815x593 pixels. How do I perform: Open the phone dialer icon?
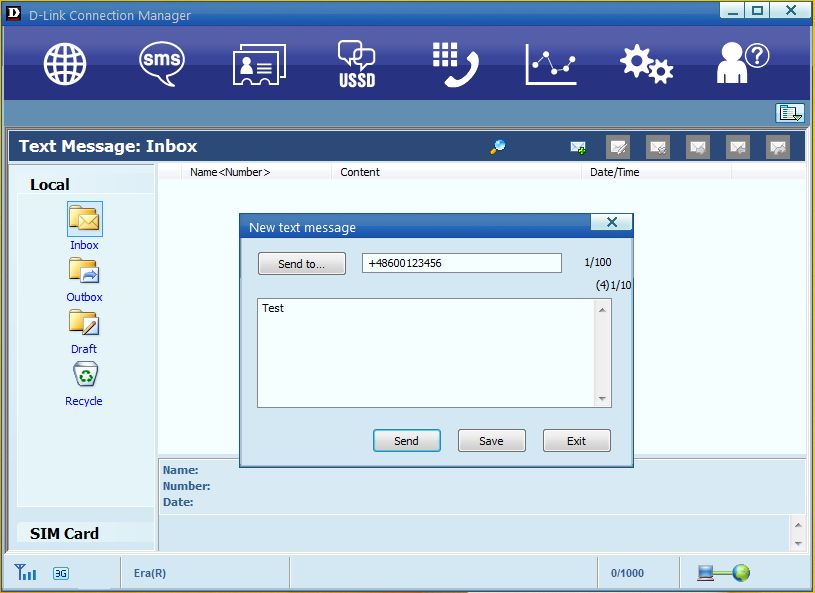tap(455, 64)
